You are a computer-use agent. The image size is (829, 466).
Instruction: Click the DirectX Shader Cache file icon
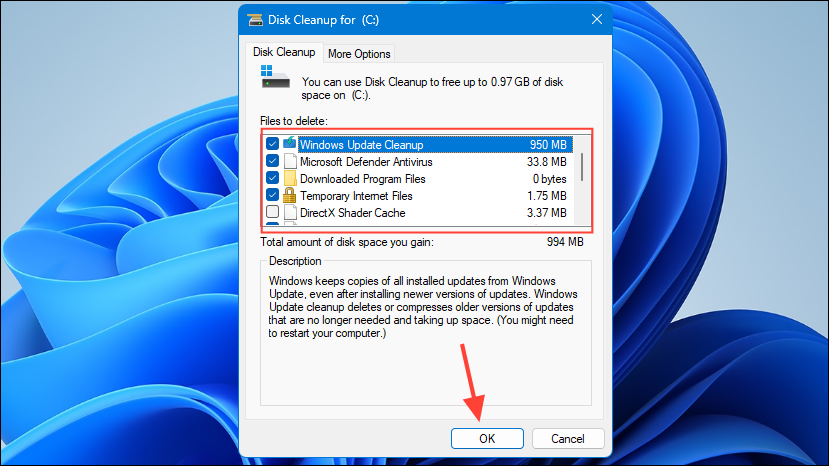point(290,212)
